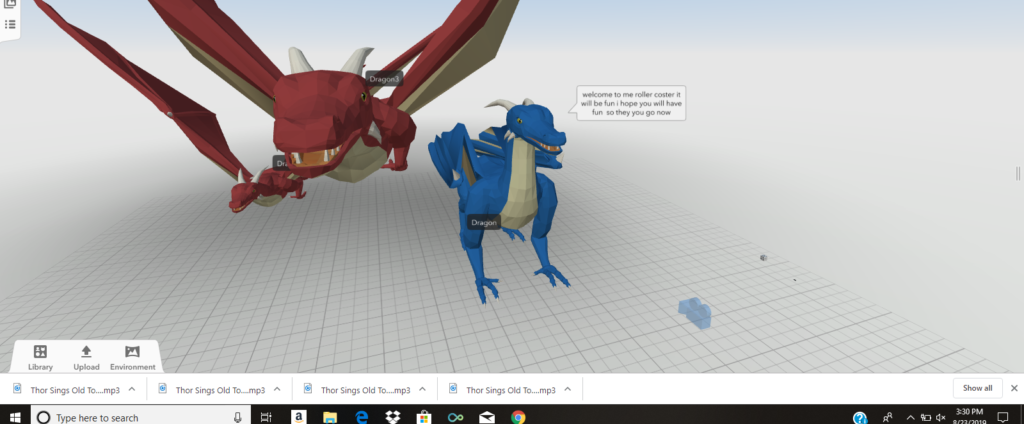Click the Show all downloads button

(977, 388)
